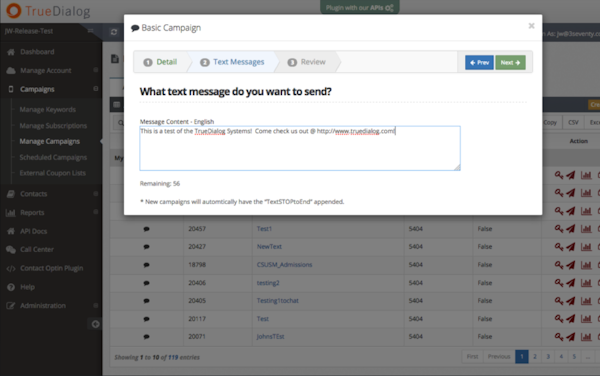Go to the Review wizard step
The height and width of the screenshot is (376, 600).
point(309,62)
